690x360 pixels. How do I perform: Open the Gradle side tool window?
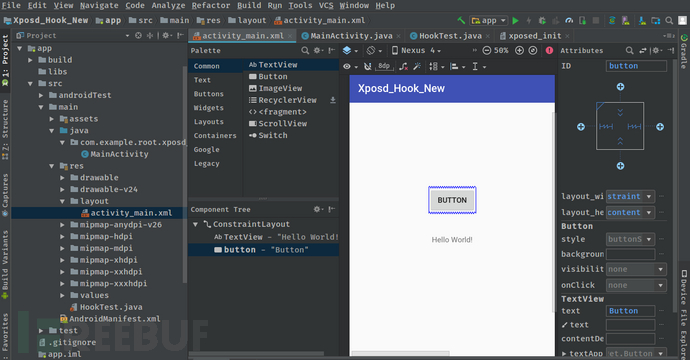[x=684, y=51]
